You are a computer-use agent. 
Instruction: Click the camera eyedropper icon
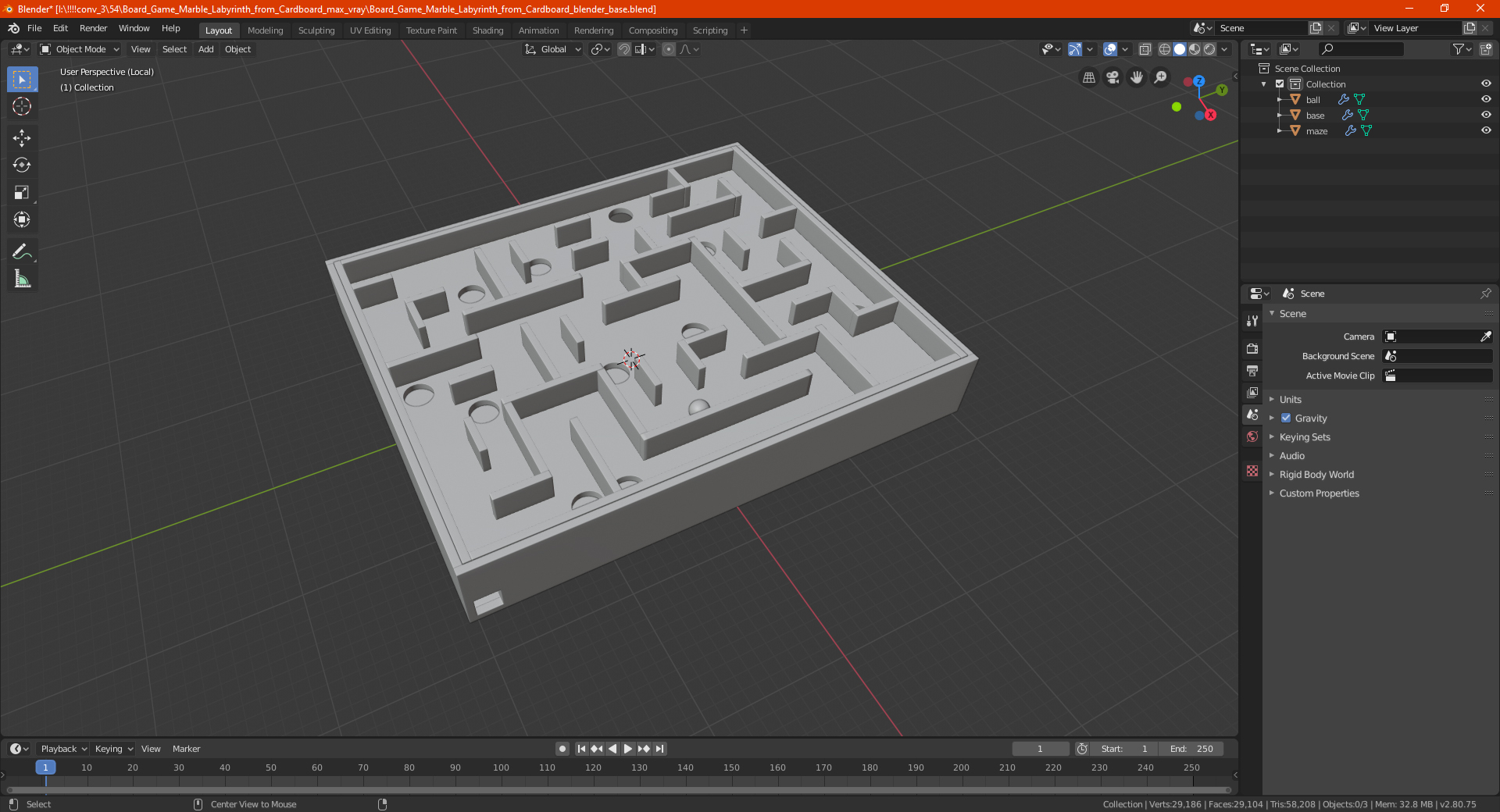click(x=1485, y=337)
